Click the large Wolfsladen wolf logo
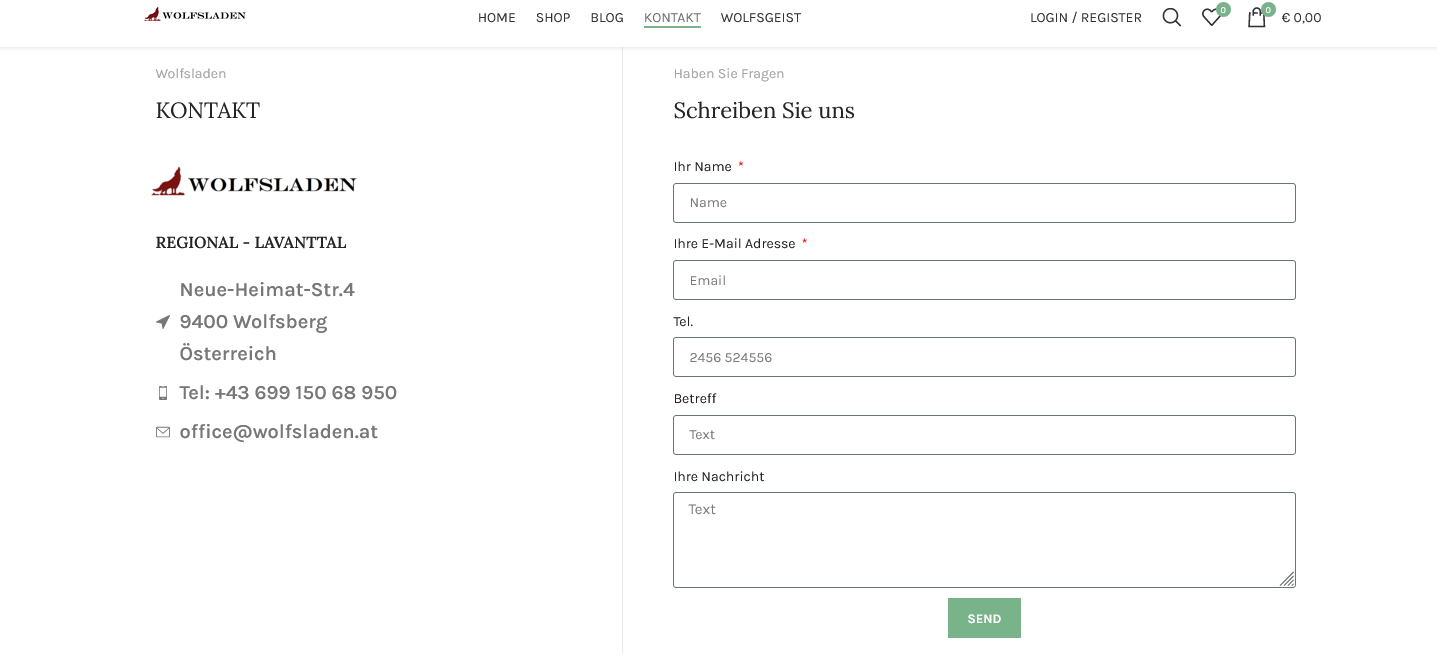 pos(254,182)
